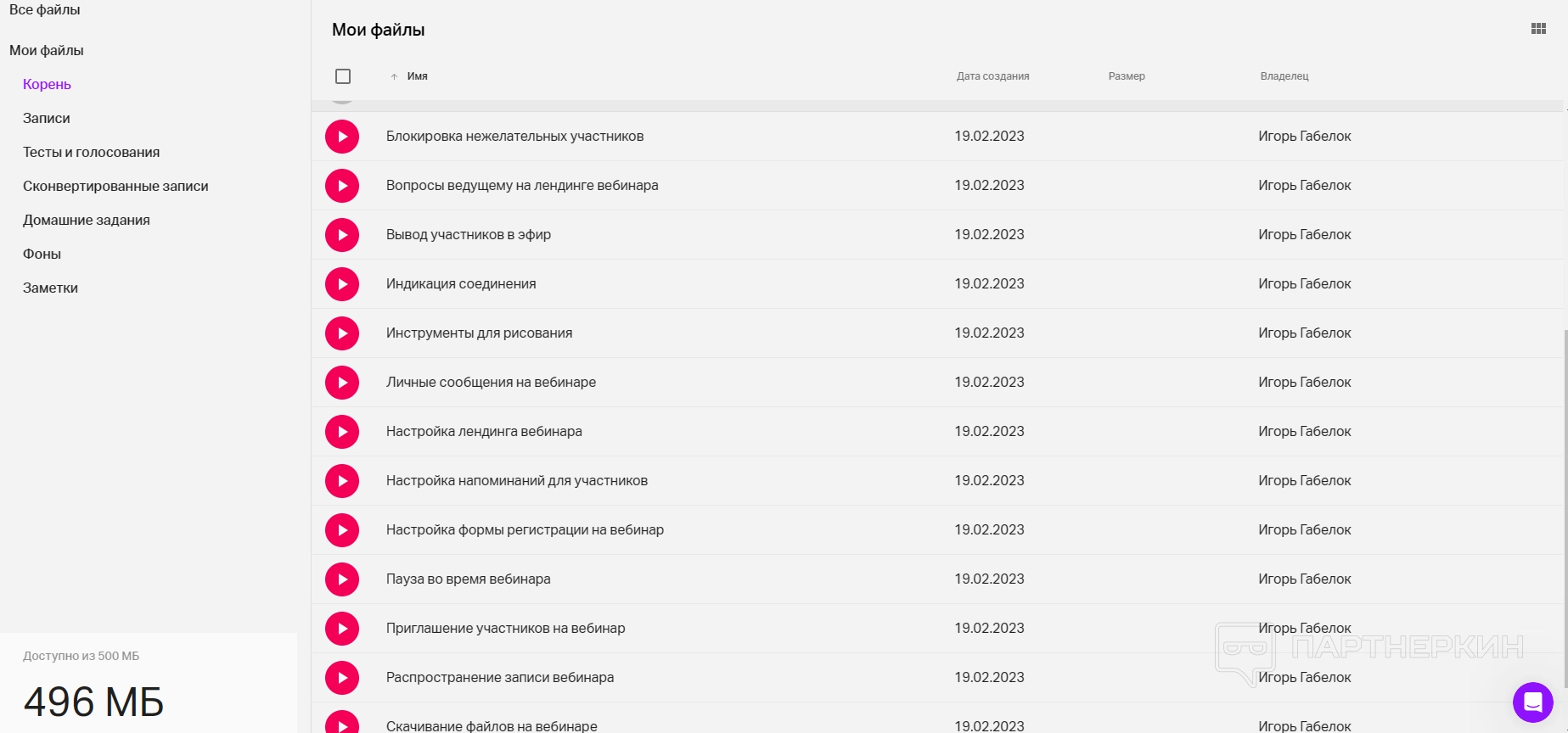This screenshot has width=1568, height=733.
Task: Play the 'Пауза во время вебинара' video
Action: 342,579
